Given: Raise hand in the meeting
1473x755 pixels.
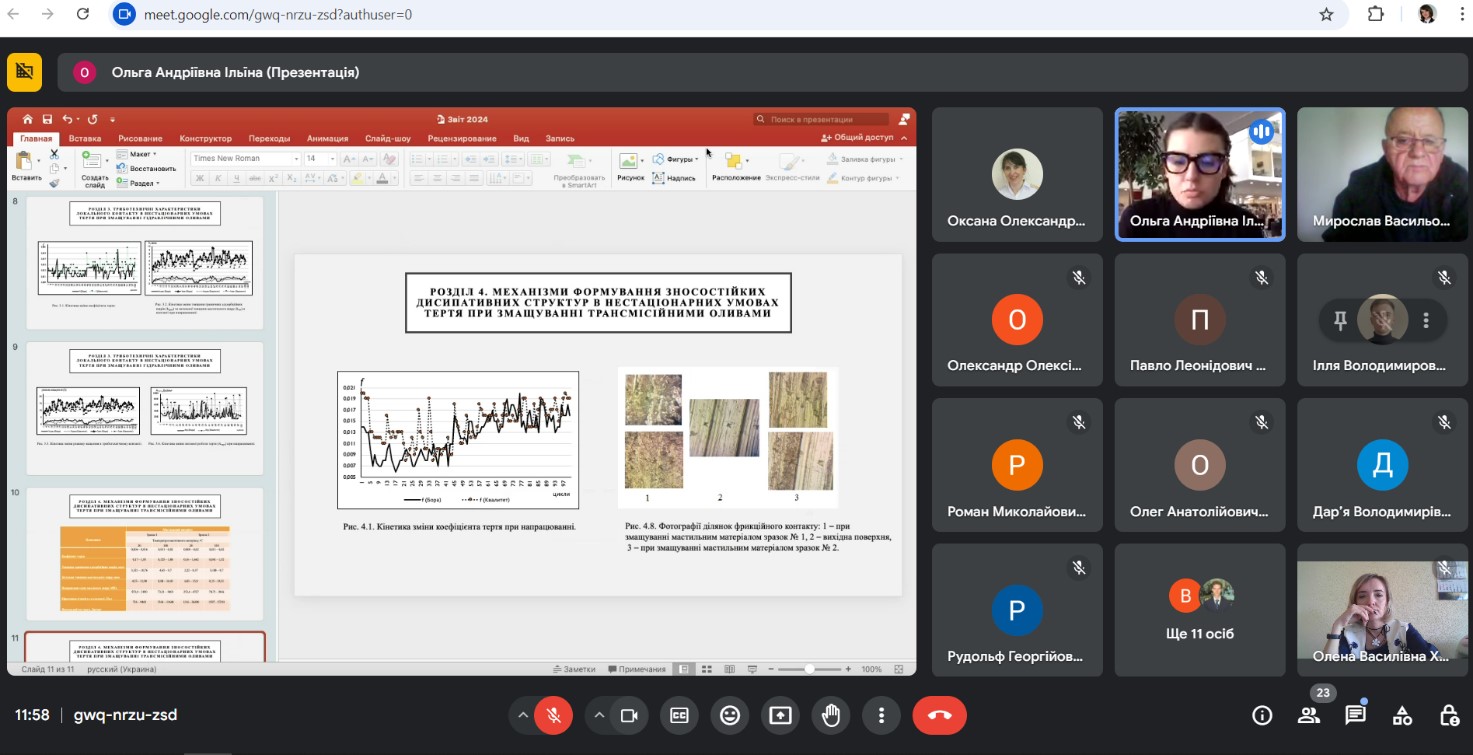Looking at the screenshot, I should (x=830, y=715).
